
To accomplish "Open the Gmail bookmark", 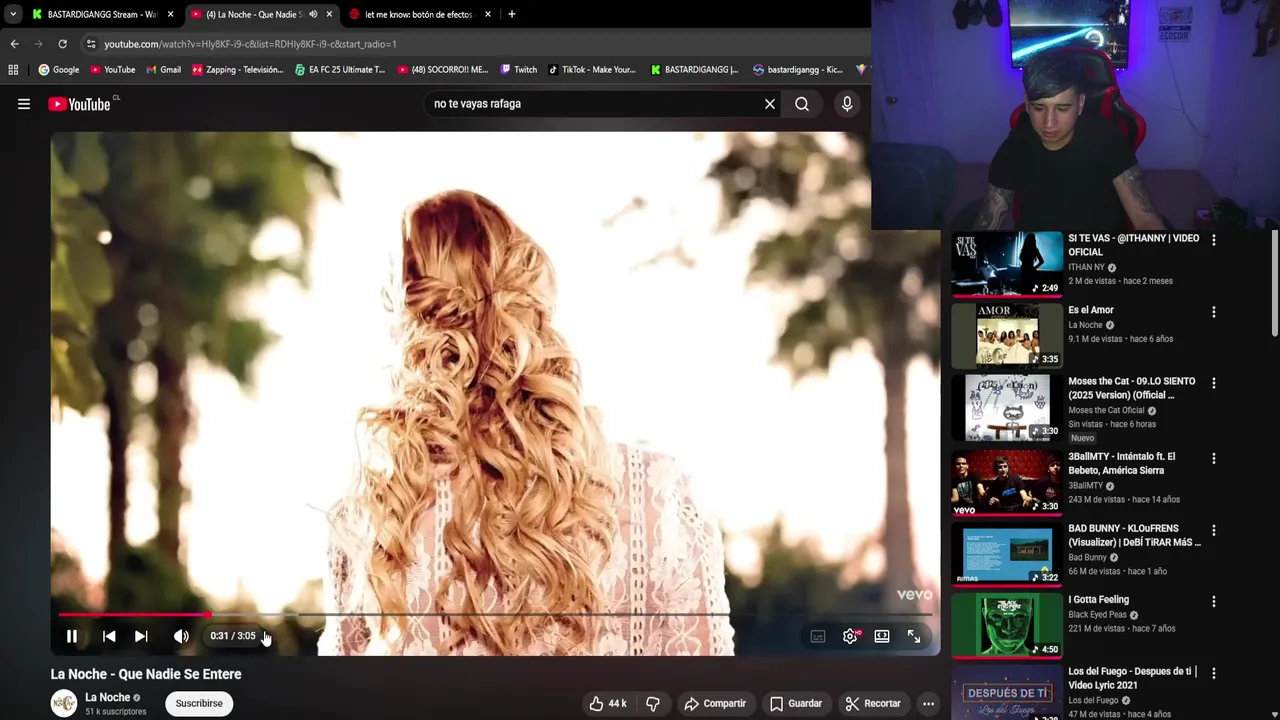I will 163,70.
